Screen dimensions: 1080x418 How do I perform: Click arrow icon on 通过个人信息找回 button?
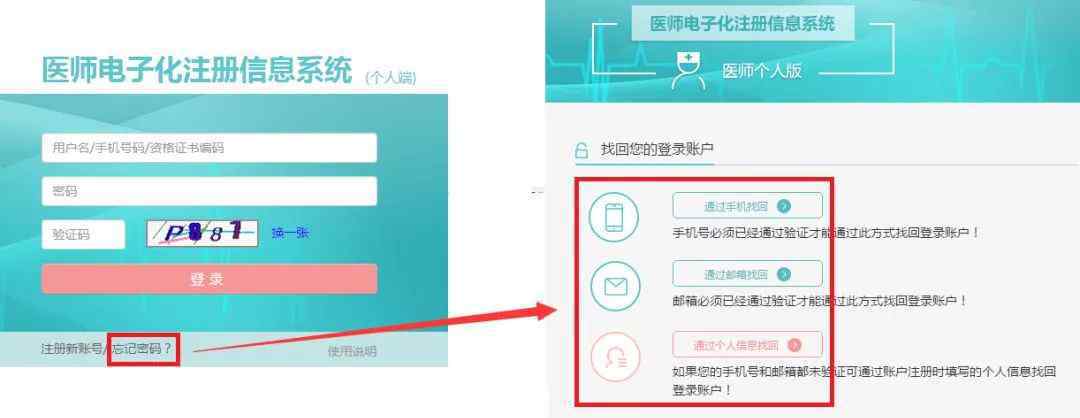click(795, 345)
